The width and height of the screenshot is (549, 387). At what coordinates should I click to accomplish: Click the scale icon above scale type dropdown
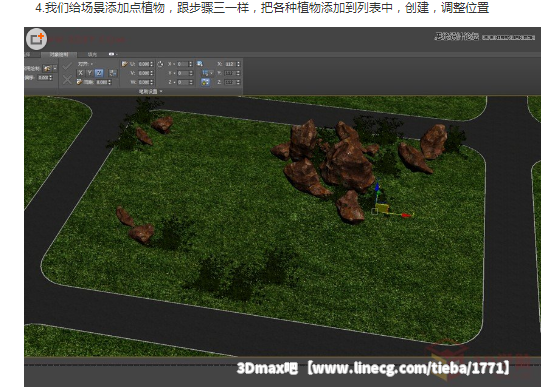coord(200,63)
